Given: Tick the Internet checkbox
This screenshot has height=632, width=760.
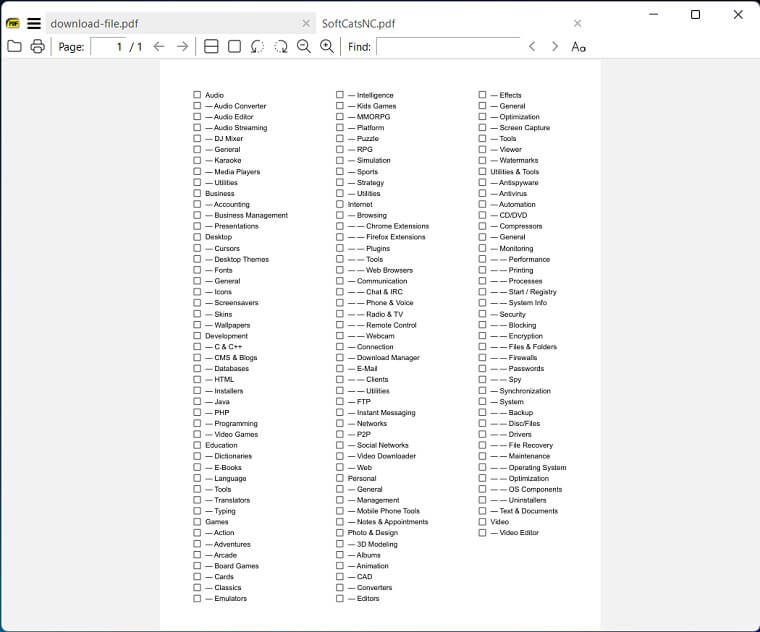Looking at the screenshot, I should pos(340,204).
